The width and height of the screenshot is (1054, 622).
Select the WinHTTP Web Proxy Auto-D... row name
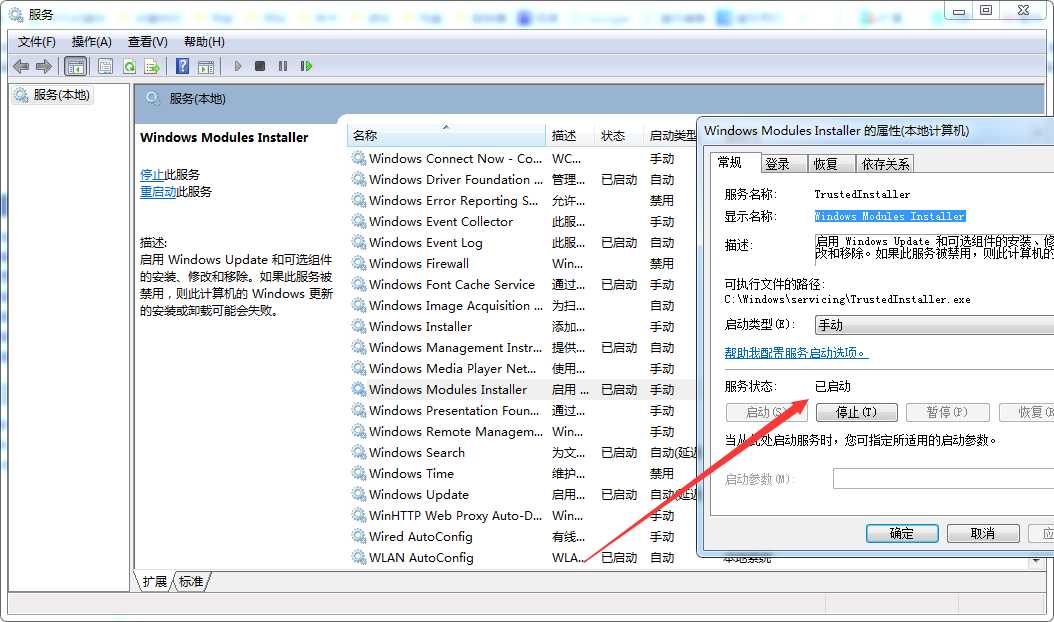click(x=455, y=515)
